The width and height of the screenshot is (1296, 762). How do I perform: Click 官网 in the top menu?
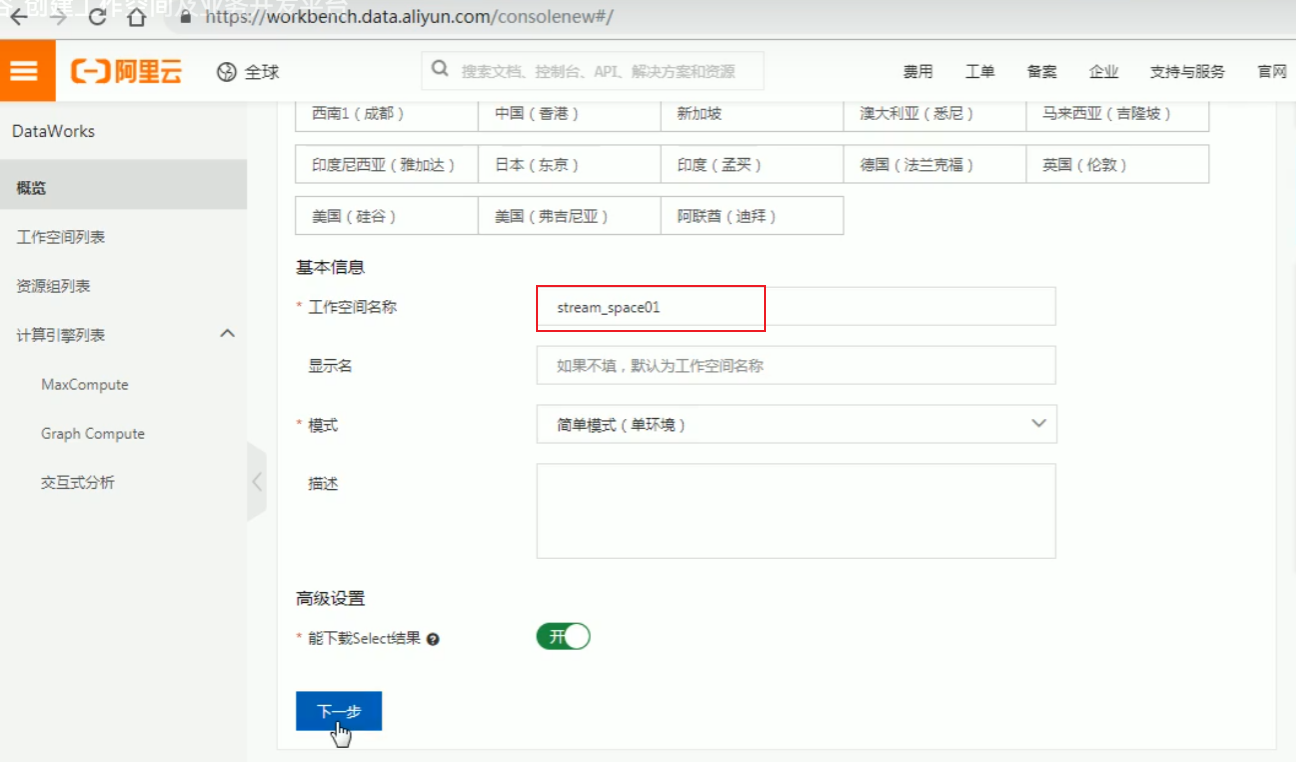coord(1272,72)
